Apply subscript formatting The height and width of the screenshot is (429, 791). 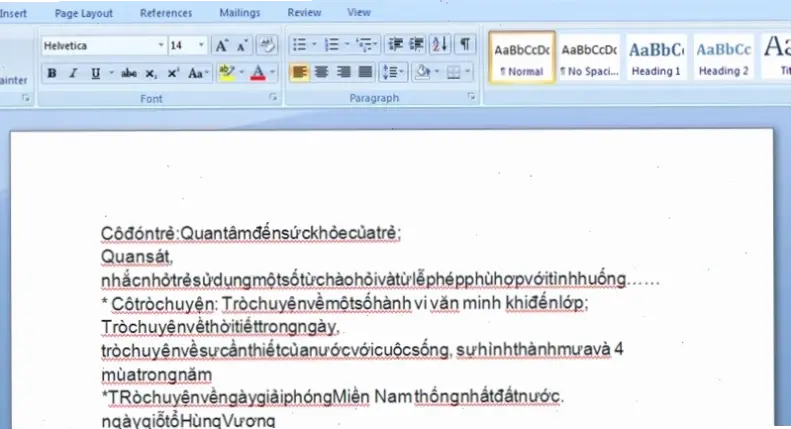click(x=151, y=73)
